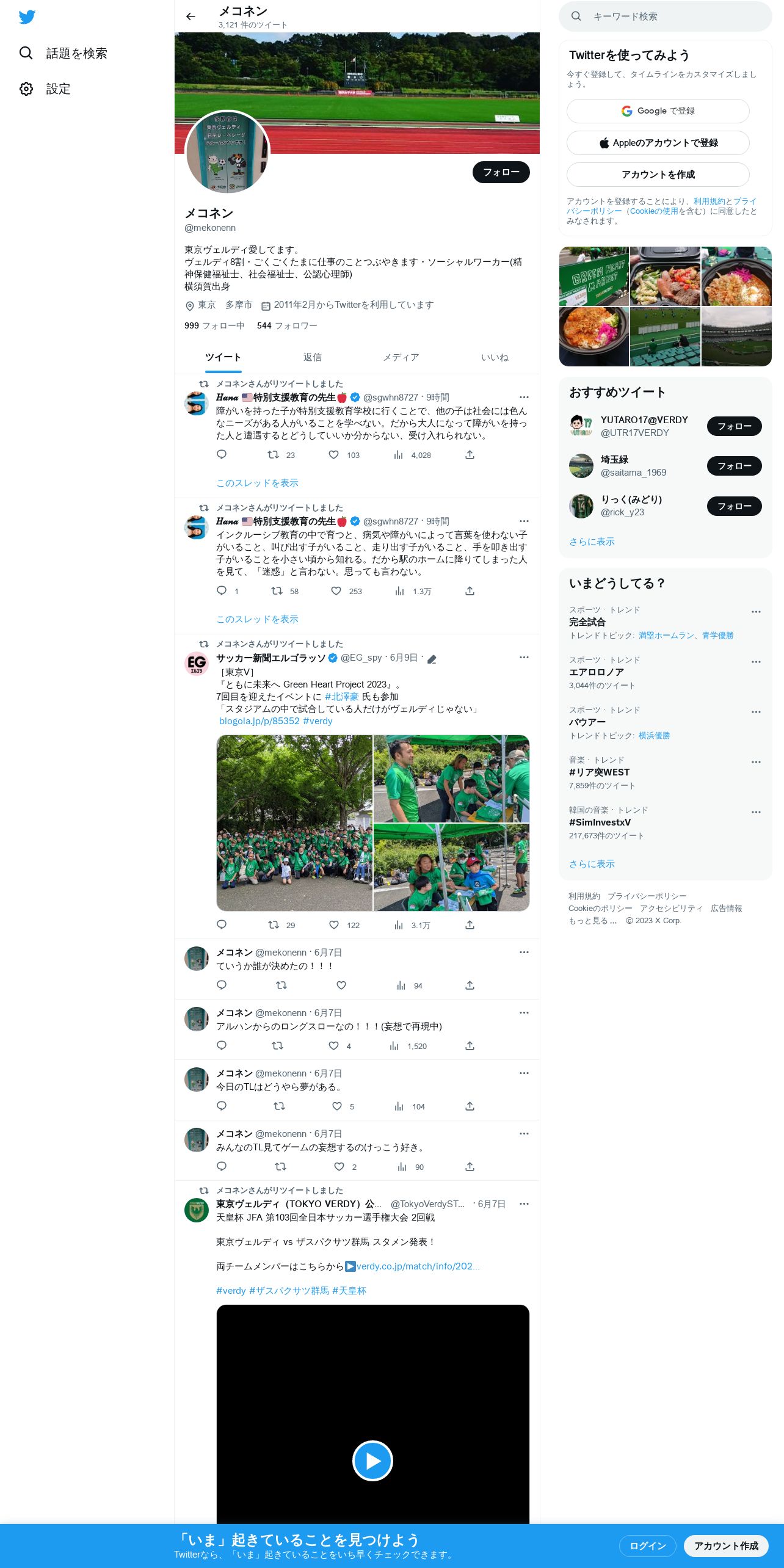Expand もっと見る footer menu
The width and height of the screenshot is (784, 1568).
pyautogui.click(x=592, y=921)
